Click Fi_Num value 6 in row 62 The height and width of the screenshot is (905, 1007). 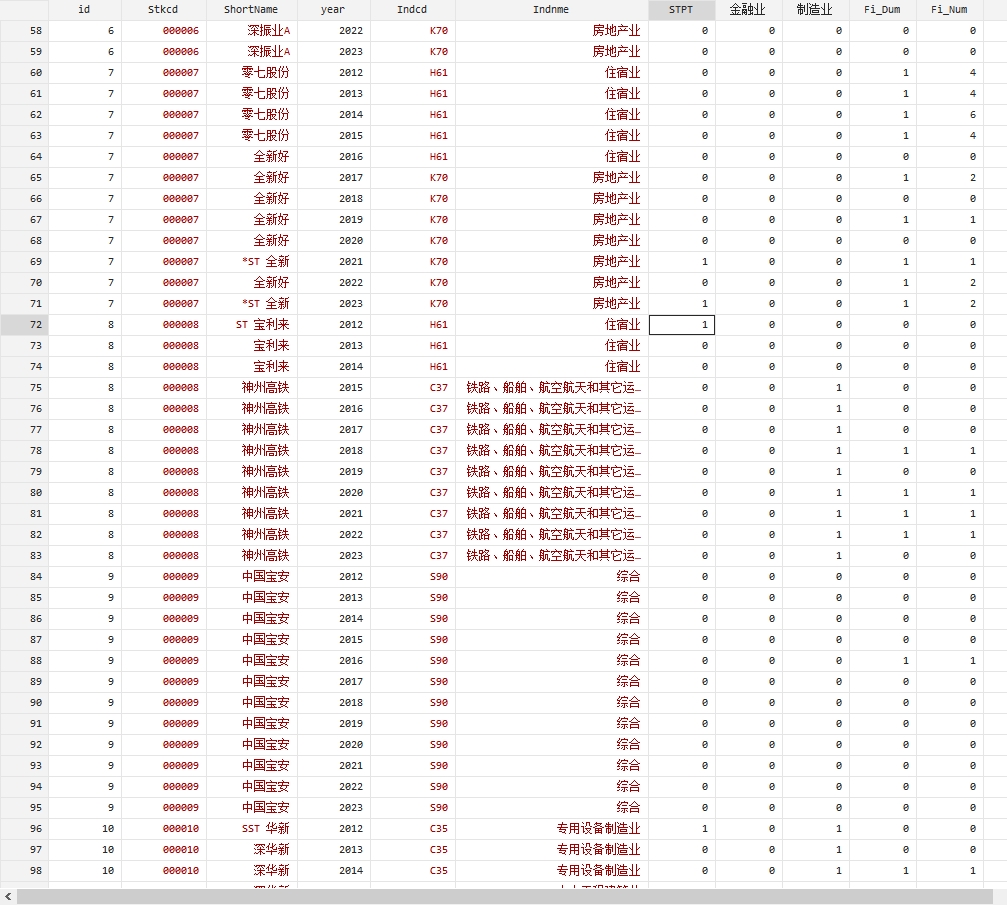pos(973,115)
